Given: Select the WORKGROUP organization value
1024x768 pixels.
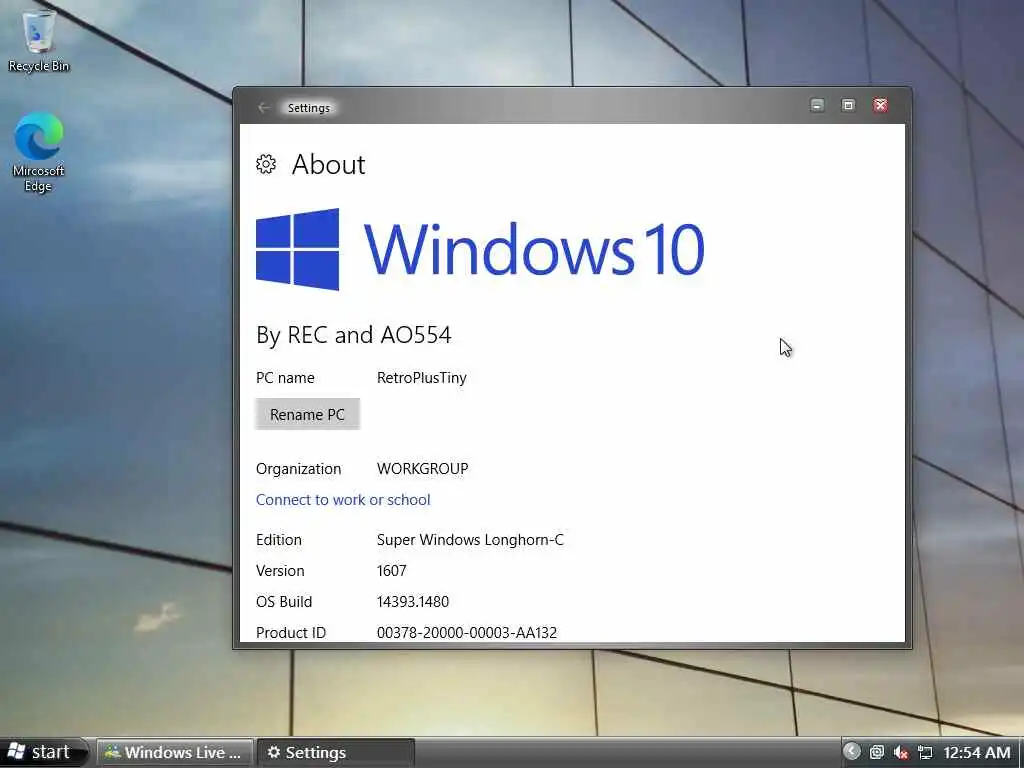Looking at the screenshot, I should tap(423, 468).
